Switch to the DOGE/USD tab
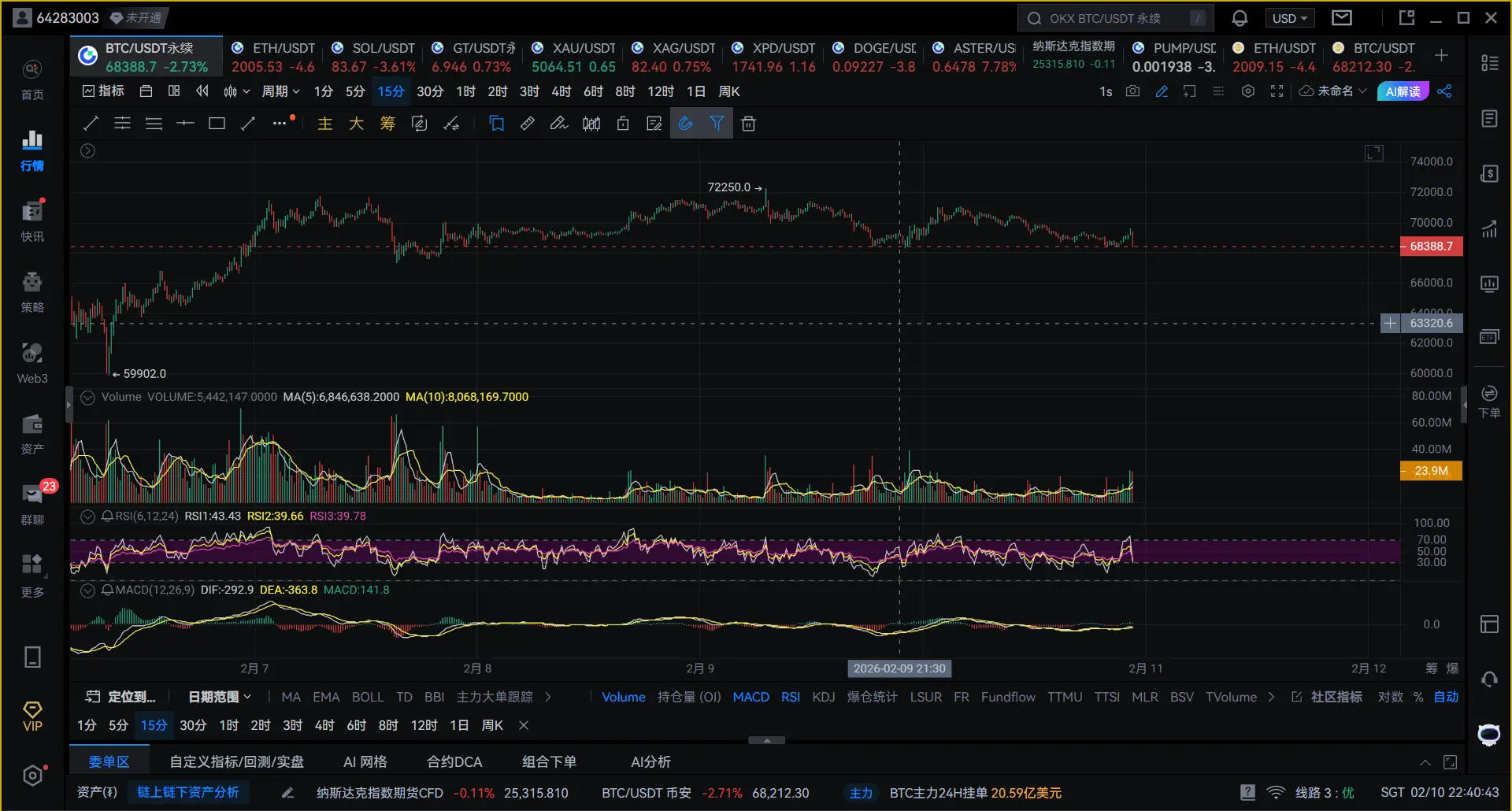The image size is (1512, 811). pyautogui.click(x=873, y=57)
